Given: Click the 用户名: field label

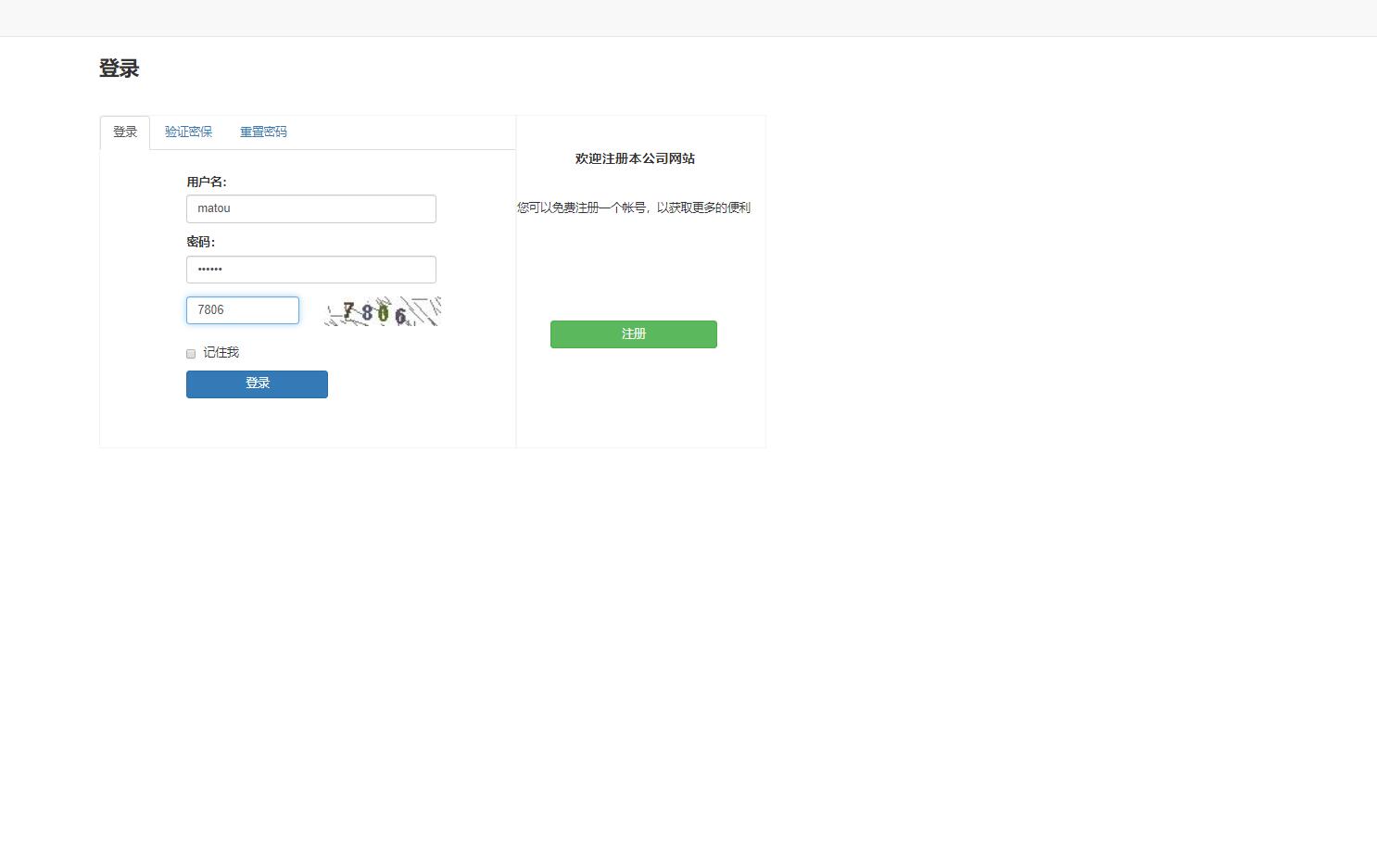Looking at the screenshot, I should pos(207,182).
